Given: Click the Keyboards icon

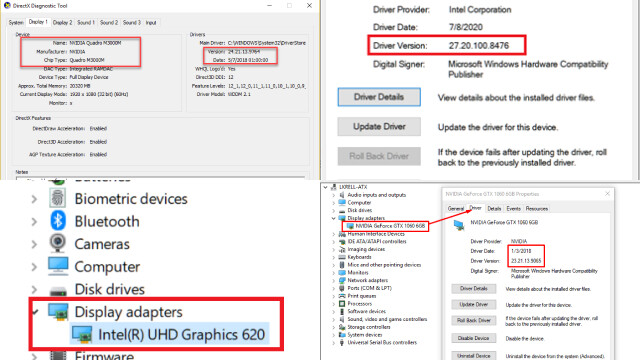Looking at the screenshot, I should pos(342,257).
